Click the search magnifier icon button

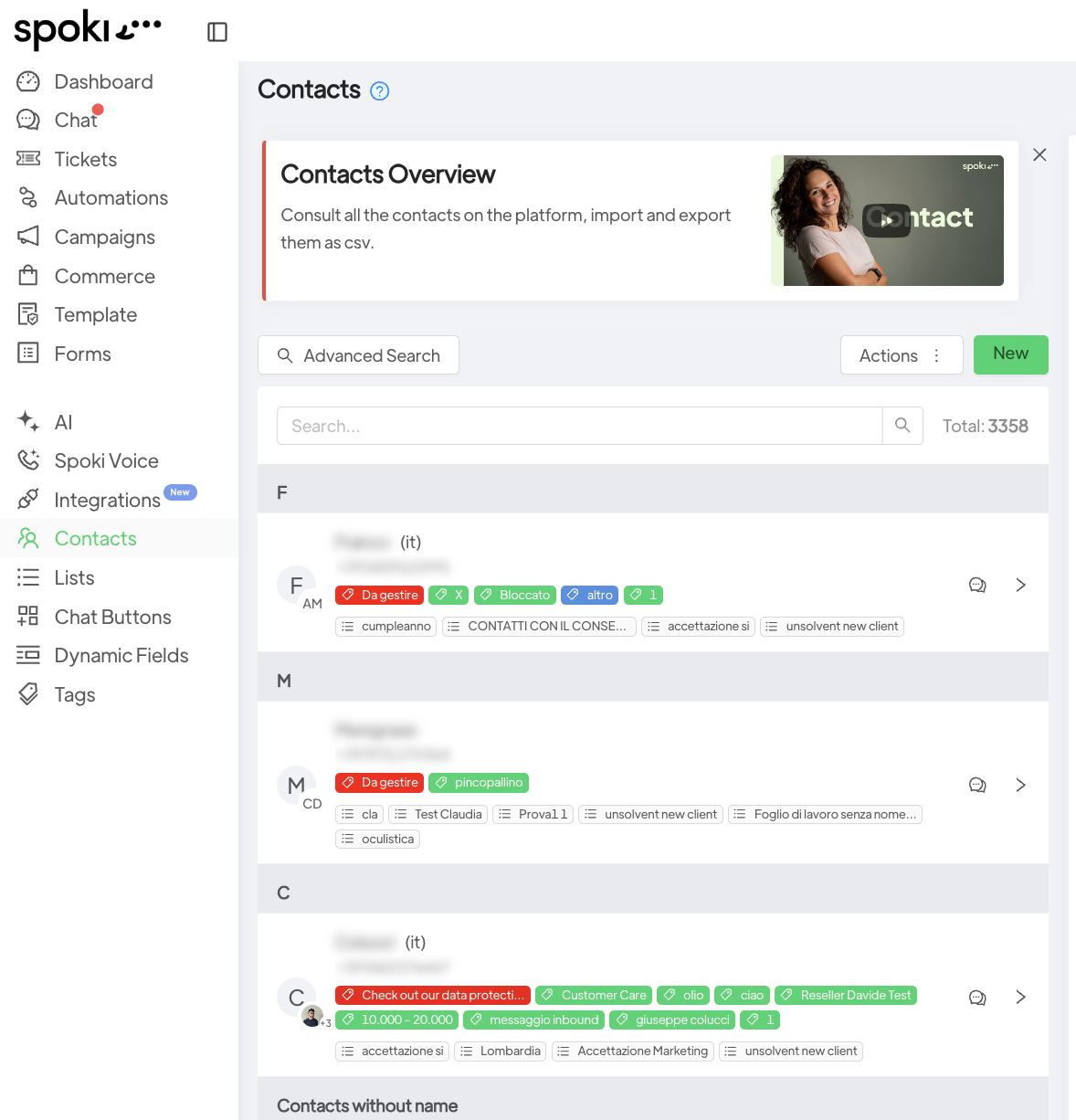click(x=902, y=426)
